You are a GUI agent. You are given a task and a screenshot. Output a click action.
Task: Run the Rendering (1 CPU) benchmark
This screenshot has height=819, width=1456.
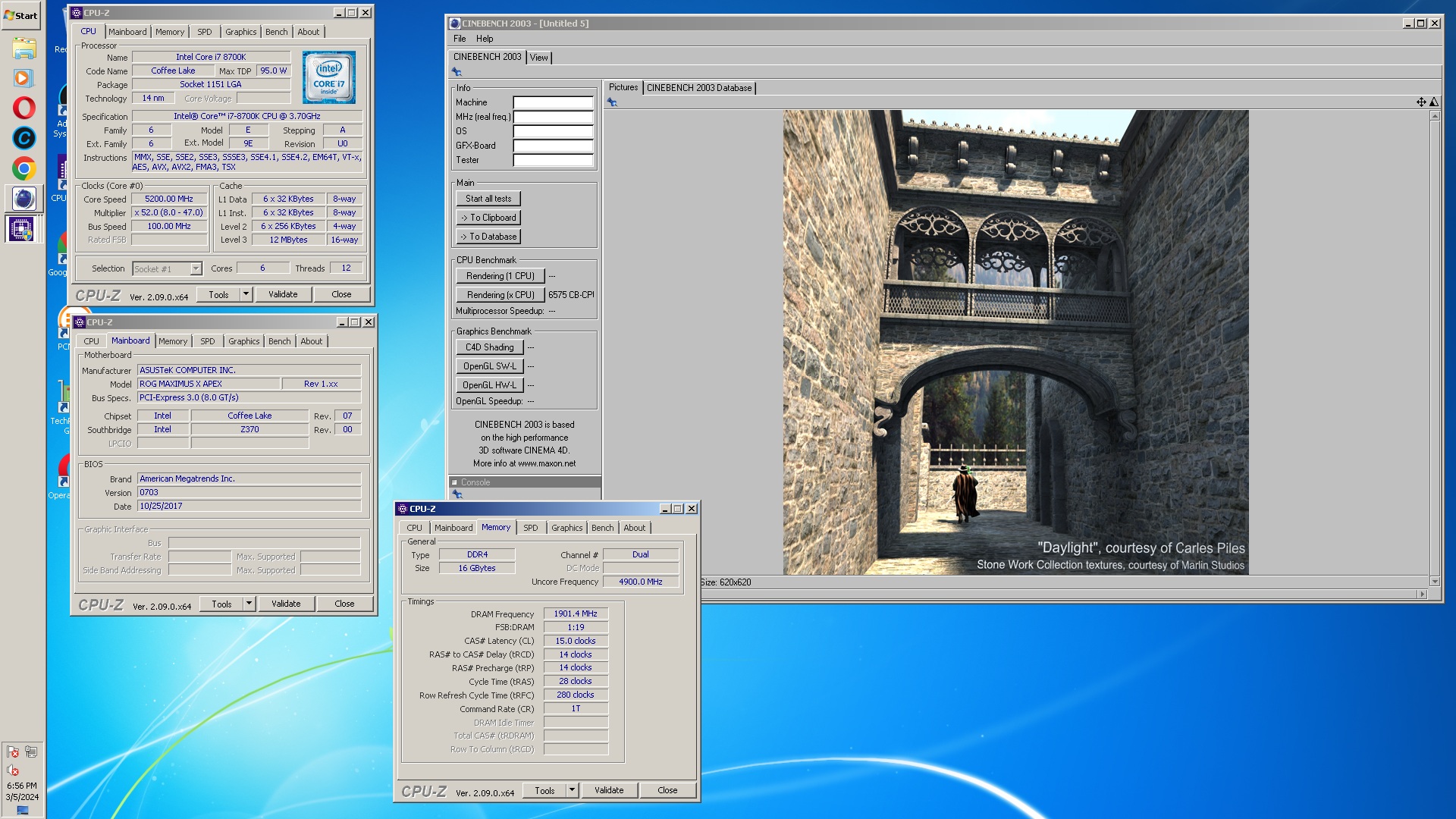[500, 276]
